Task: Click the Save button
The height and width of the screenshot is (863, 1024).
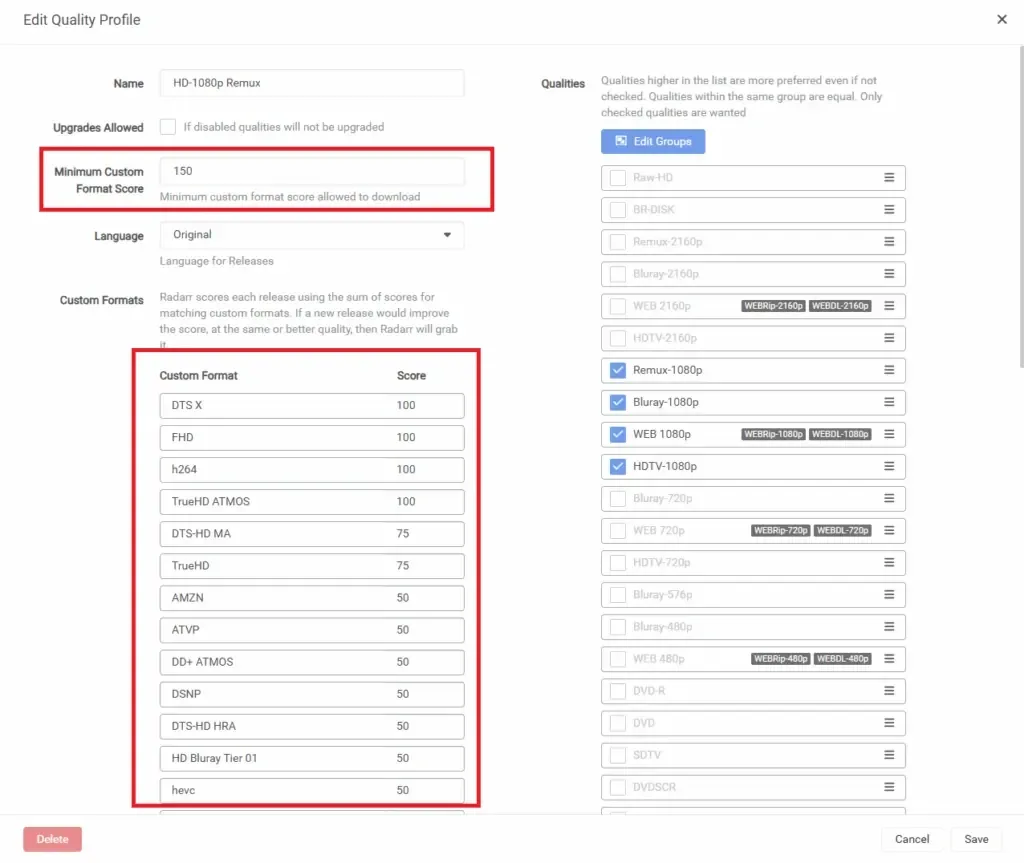Action: [976, 839]
